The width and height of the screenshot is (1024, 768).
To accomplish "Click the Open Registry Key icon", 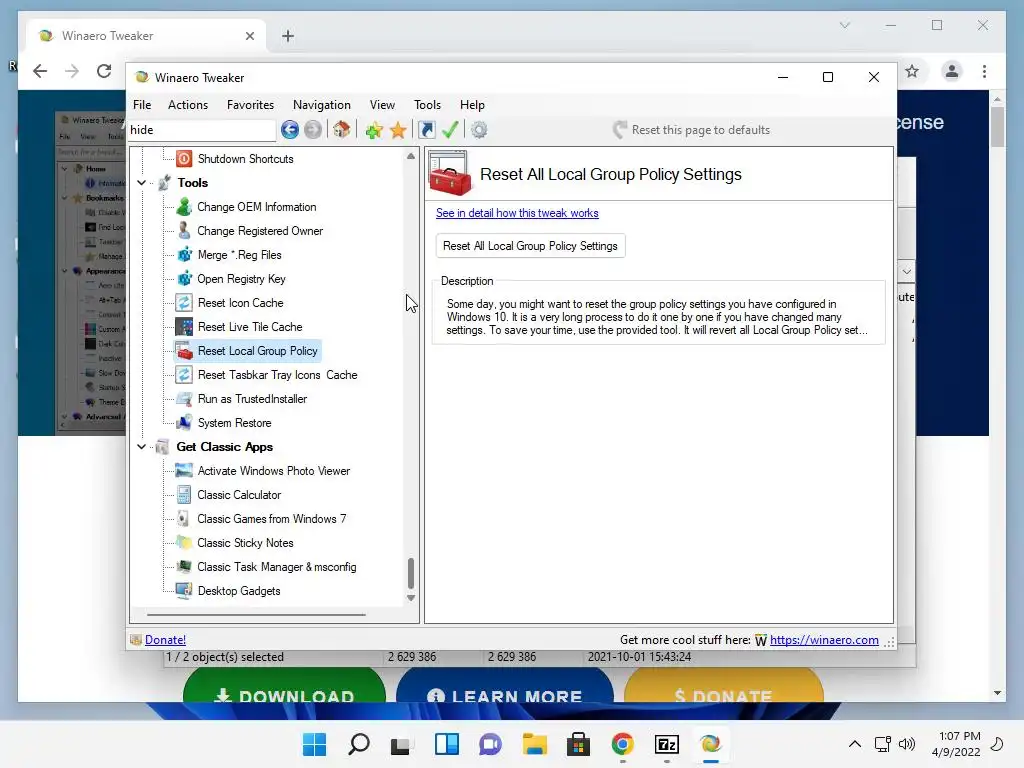I will click(x=184, y=279).
